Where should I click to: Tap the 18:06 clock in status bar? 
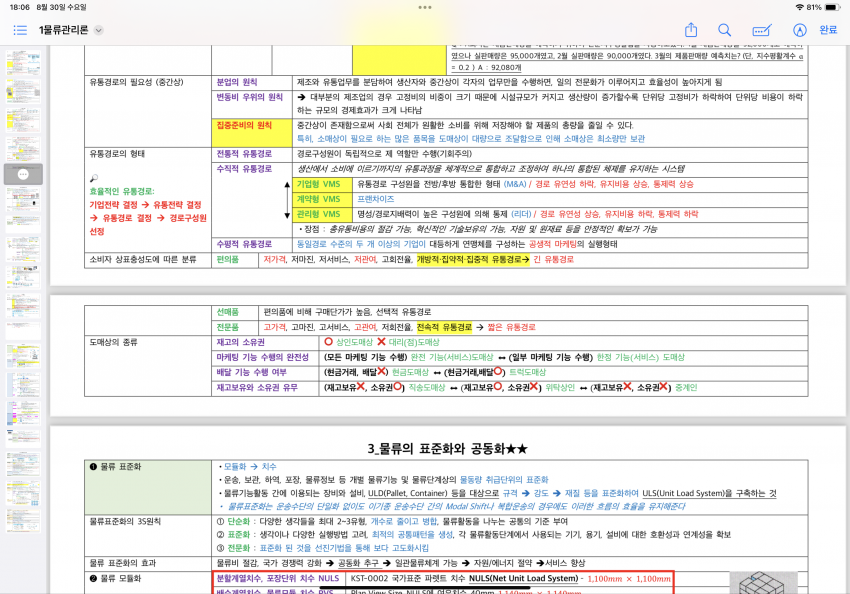coord(20,7)
